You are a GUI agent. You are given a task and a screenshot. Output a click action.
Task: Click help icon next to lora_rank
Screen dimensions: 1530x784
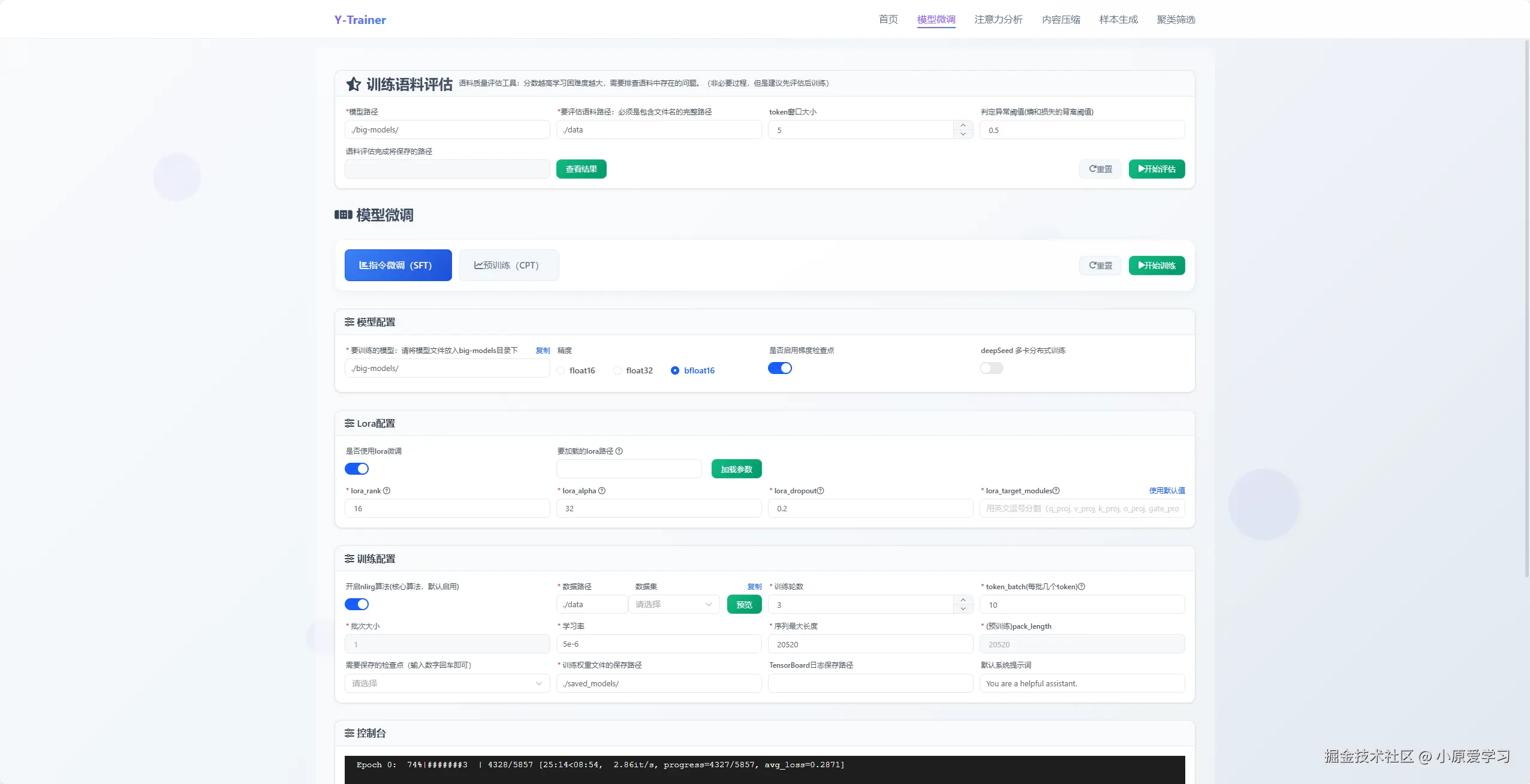(x=387, y=491)
